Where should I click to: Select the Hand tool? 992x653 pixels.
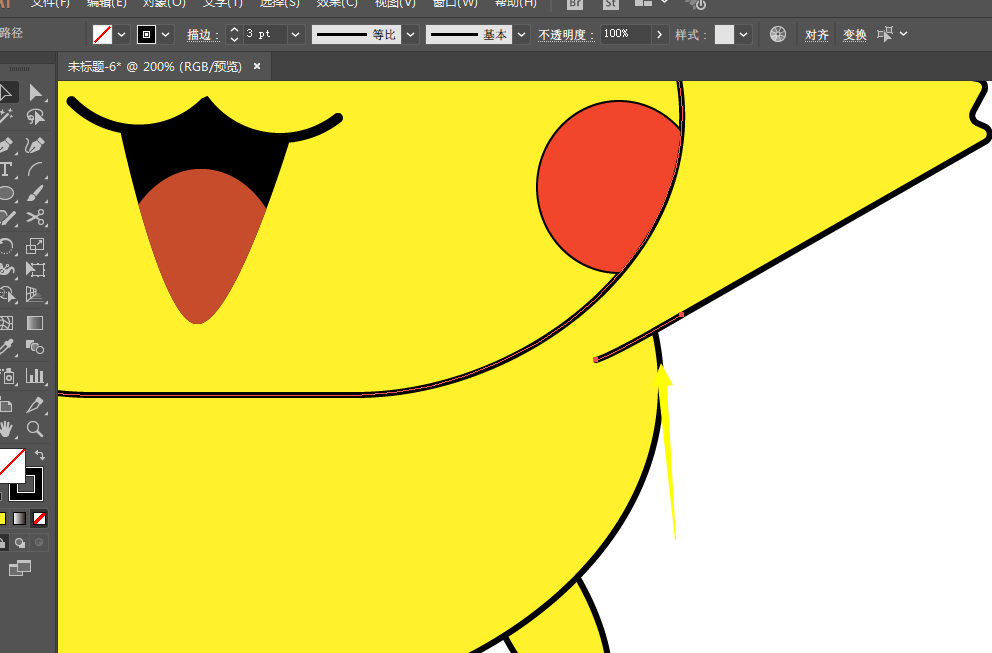(6, 429)
